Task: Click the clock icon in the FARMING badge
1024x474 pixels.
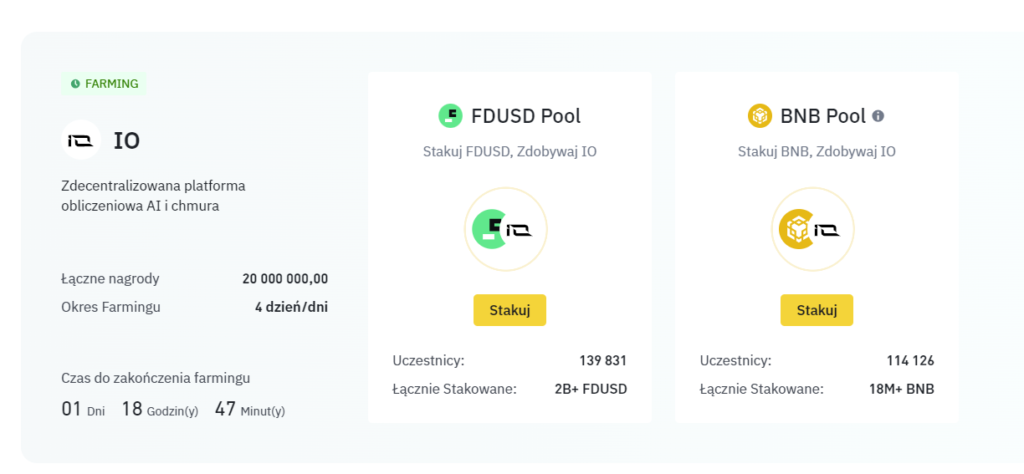Action: pos(76,84)
